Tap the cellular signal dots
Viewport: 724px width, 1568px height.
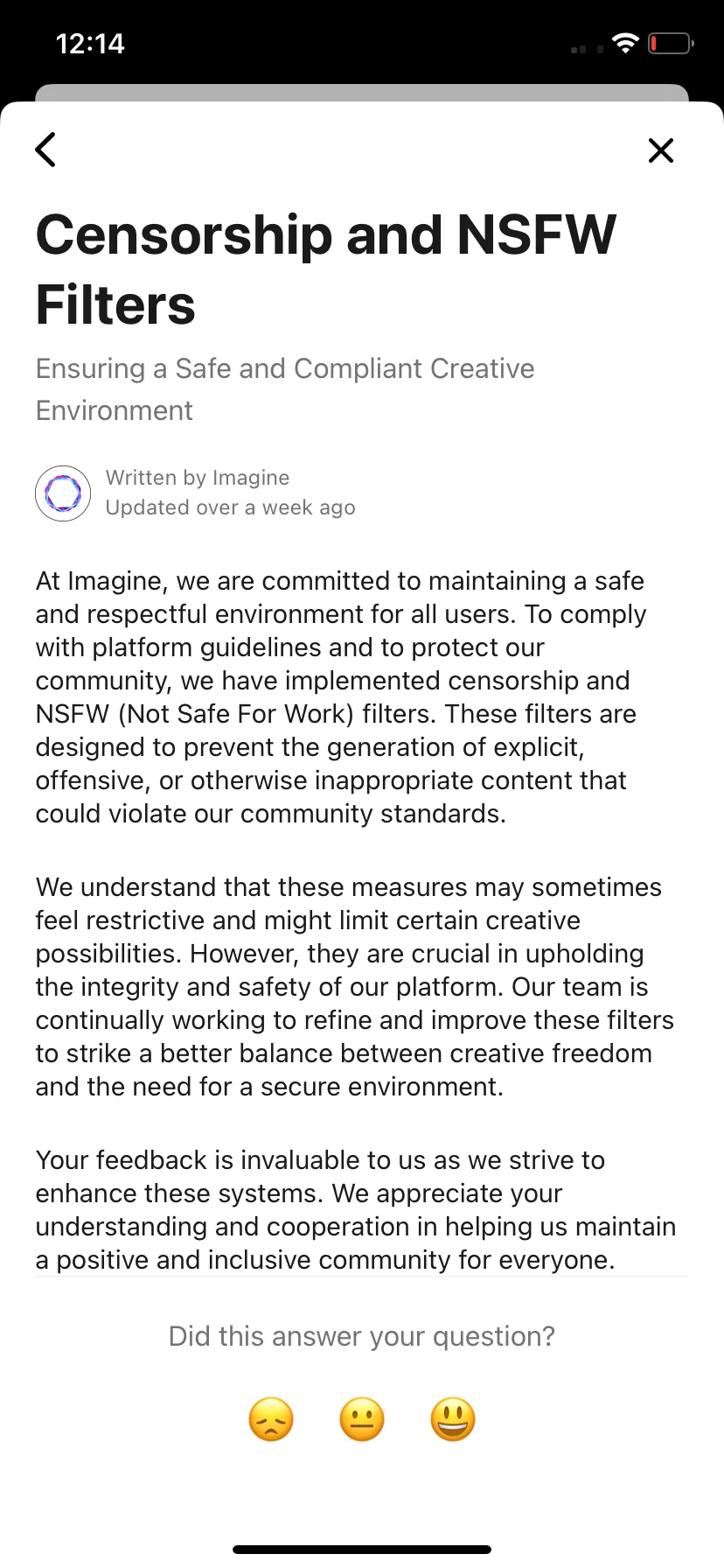pyautogui.click(x=587, y=49)
